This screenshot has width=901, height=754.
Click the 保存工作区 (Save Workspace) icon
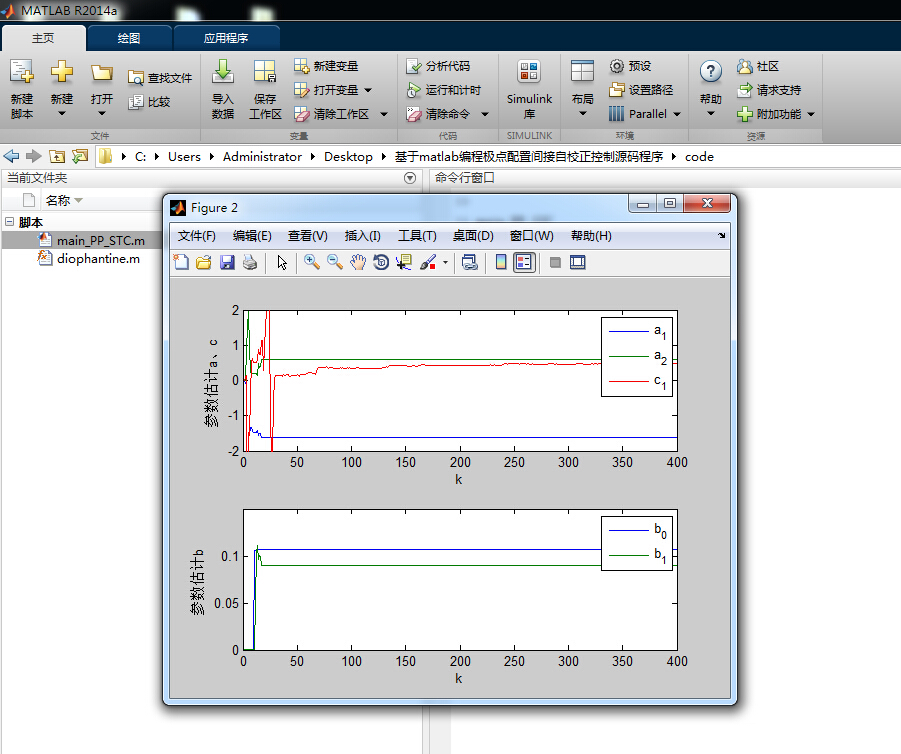[265, 89]
